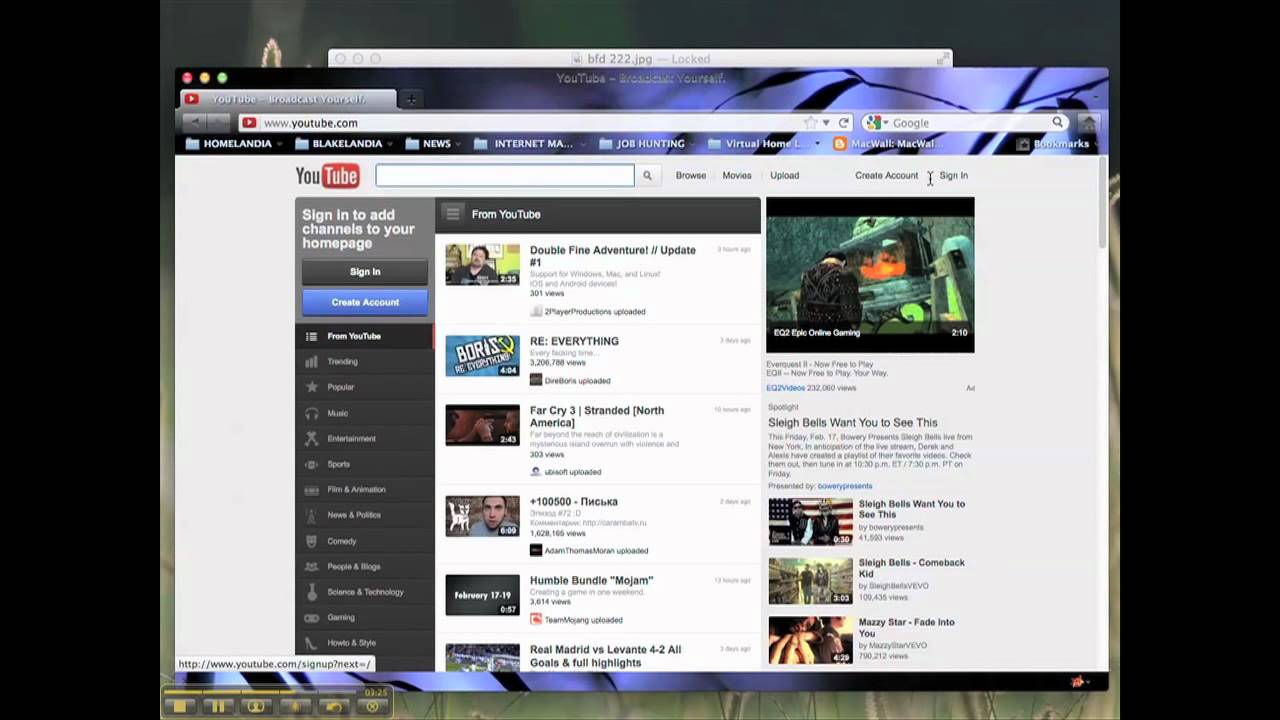Open the Mazzy Star Fade Into You thumbnail
Screen dimensions: 1280x720
(x=811, y=640)
